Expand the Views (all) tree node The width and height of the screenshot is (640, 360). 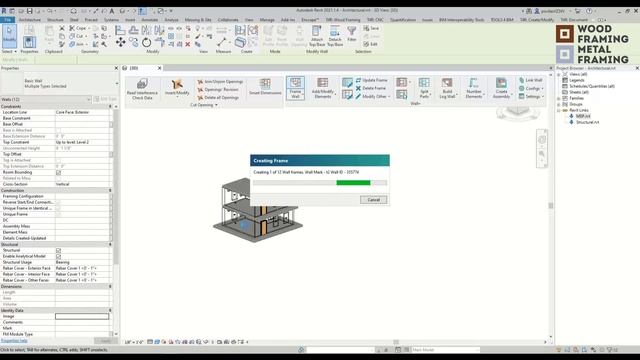click(x=559, y=74)
